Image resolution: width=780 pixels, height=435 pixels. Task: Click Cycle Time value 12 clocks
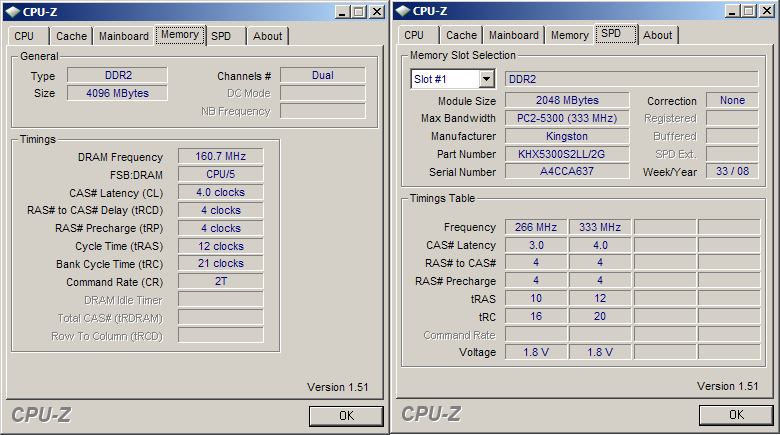point(220,246)
